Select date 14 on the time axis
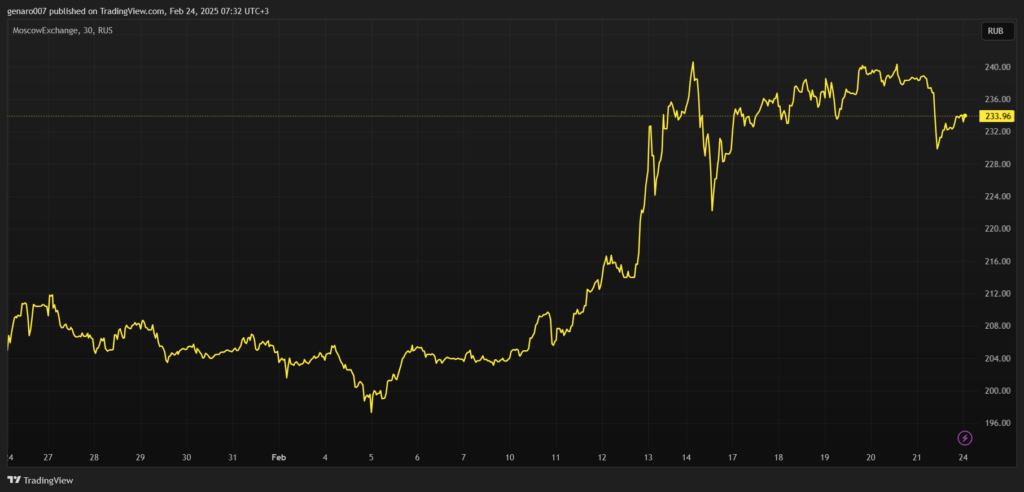This screenshot has height=492, width=1024. (687, 457)
